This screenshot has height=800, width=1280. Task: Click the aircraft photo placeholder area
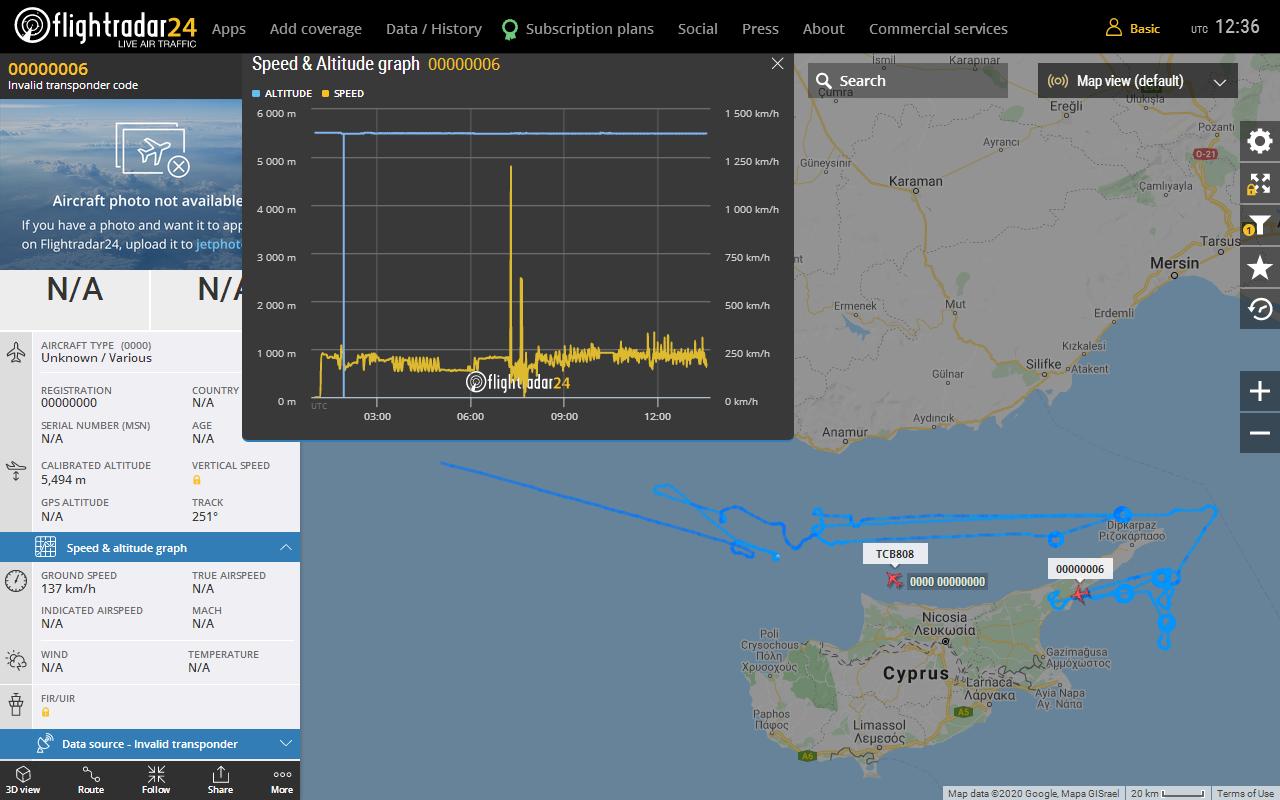coord(121,182)
